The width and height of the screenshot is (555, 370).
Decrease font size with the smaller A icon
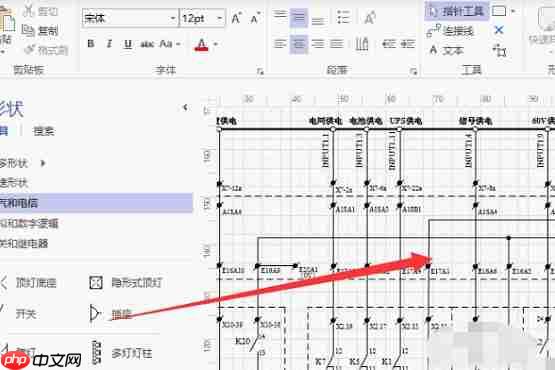(x=255, y=18)
